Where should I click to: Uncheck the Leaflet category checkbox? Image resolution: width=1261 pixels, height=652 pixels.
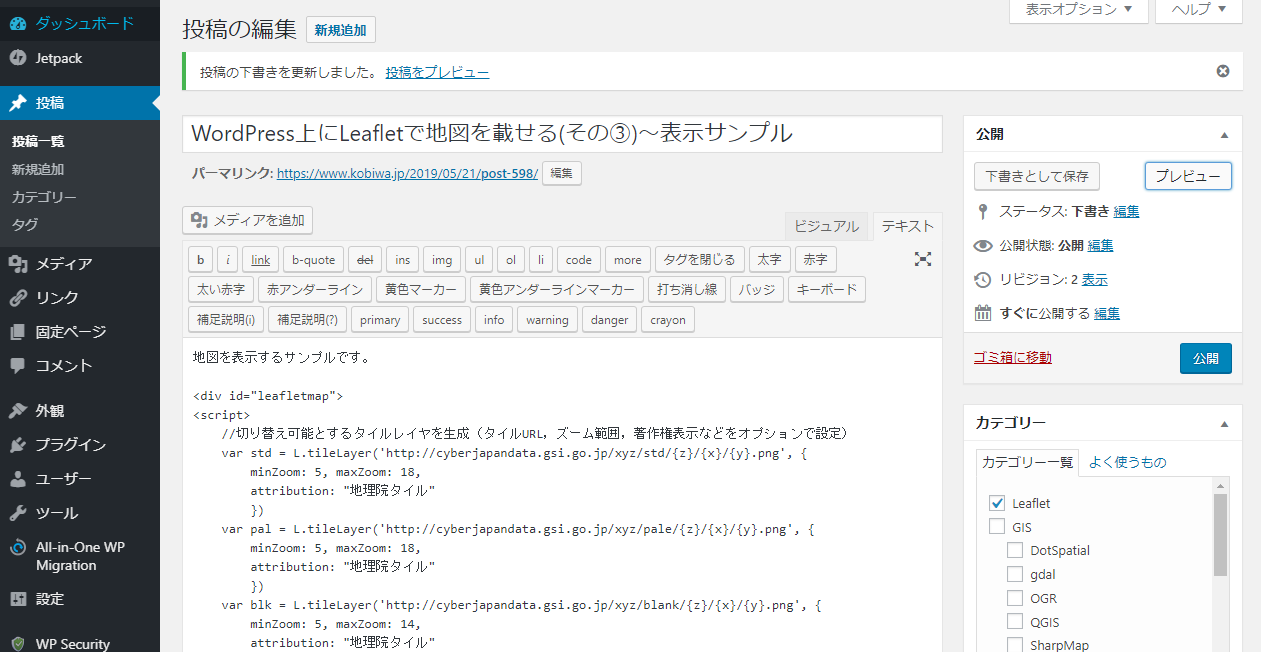997,503
